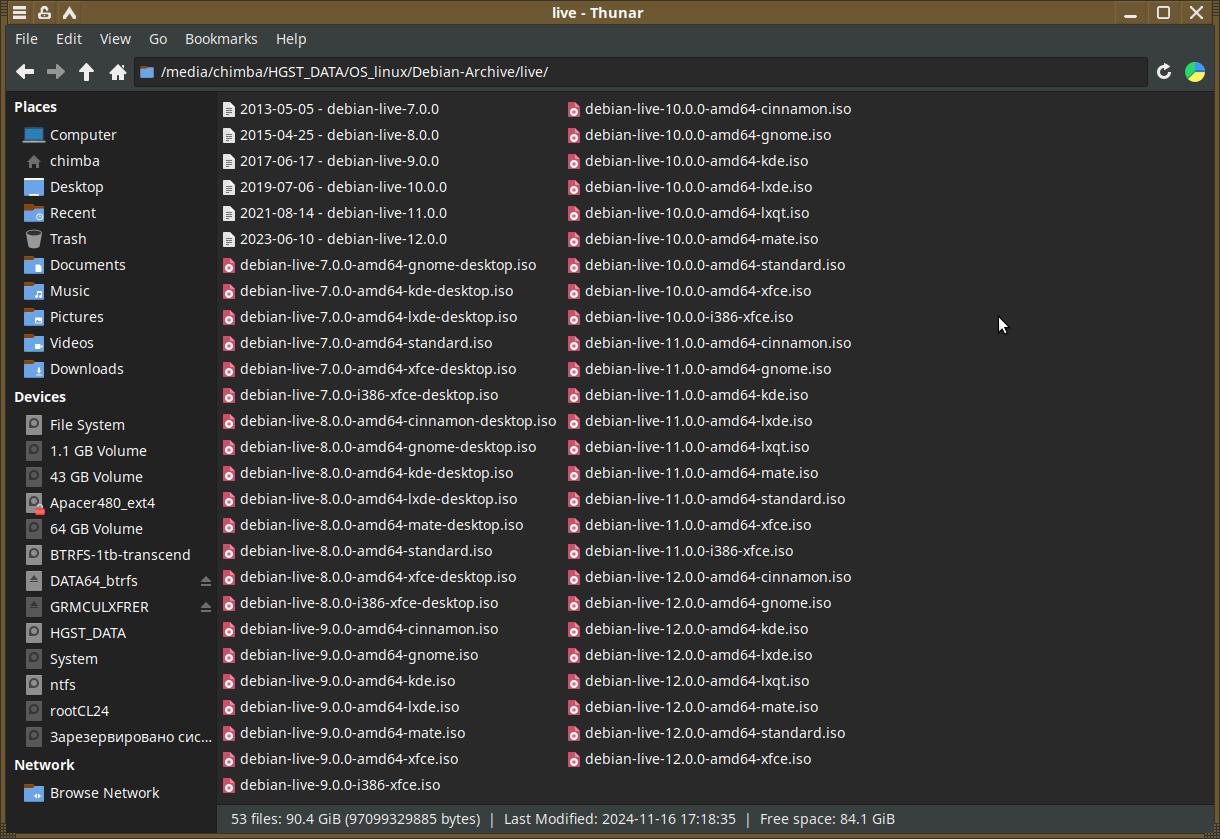Select debian-live-7.0.0-i386-xfce-desktop.iso
This screenshot has width=1220, height=839.
pyautogui.click(x=360, y=395)
